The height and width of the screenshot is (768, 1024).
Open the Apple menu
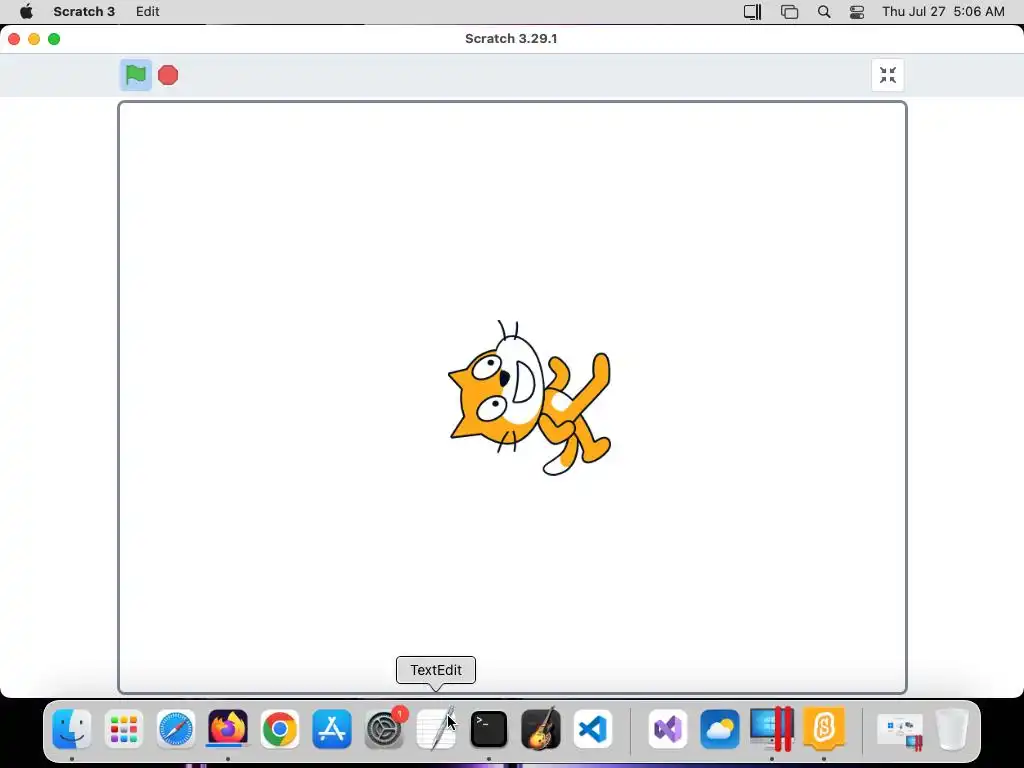(26, 12)
